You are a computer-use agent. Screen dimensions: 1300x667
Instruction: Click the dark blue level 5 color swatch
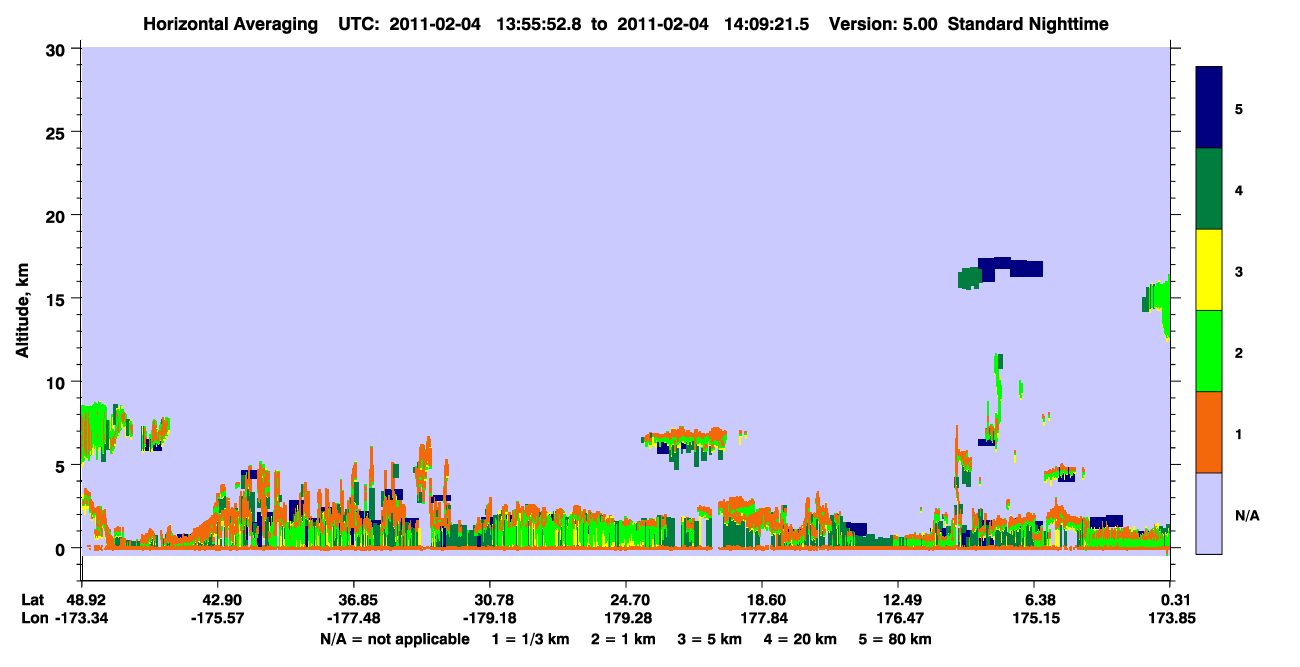point(1209,108)
